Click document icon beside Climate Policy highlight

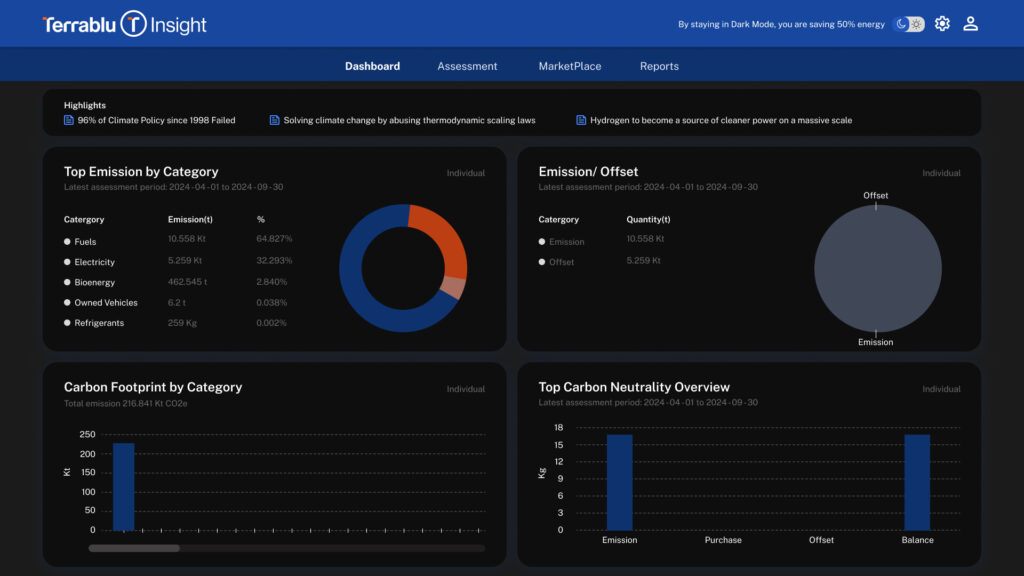pyautogui.click(x=69, y=120)
